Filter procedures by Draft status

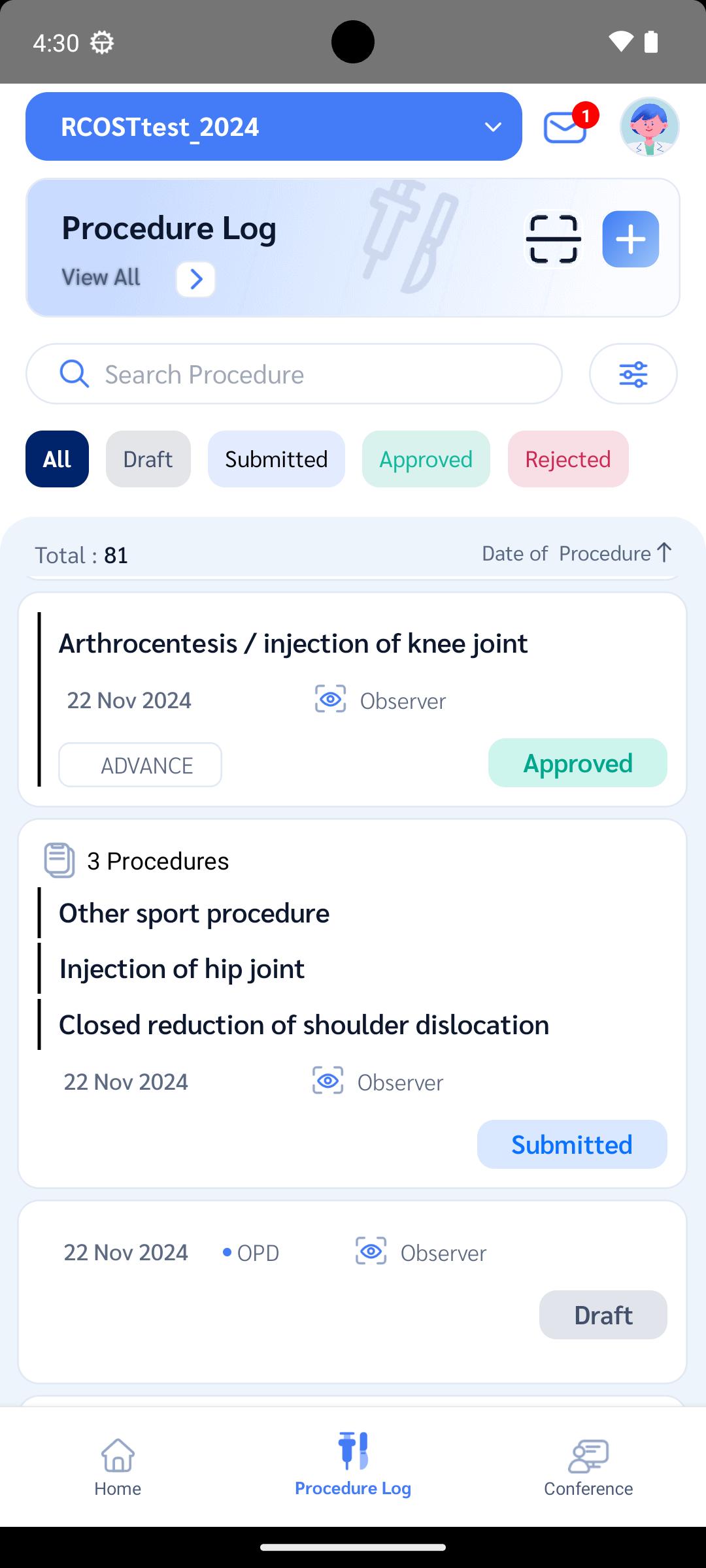[148, 459]
